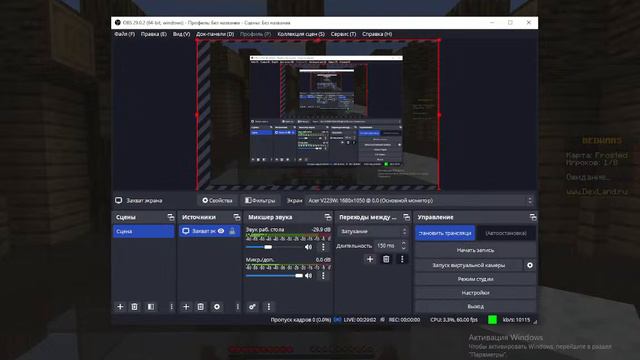Open options dots for Микр./доп. channel
Viewport: 640px width, 360px height.
tap(323, 276)
